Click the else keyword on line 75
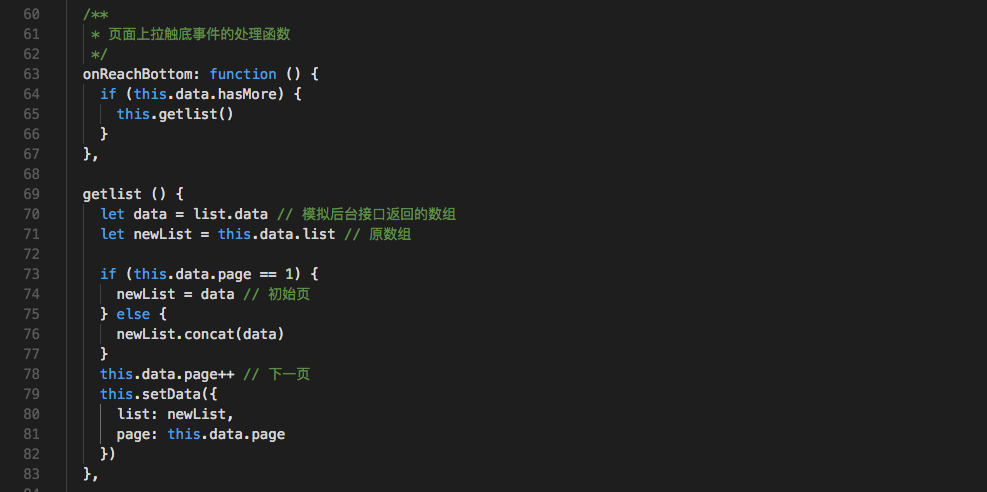Viewport: 987px width, 492px height. point(133,315)
